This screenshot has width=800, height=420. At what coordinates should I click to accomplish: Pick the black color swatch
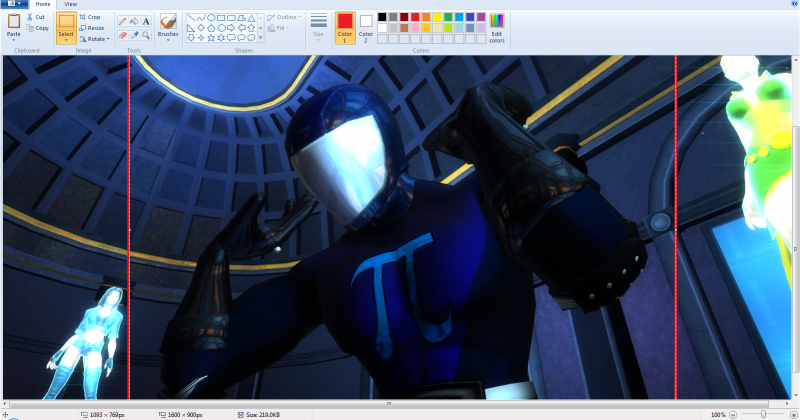coord(382,17)
